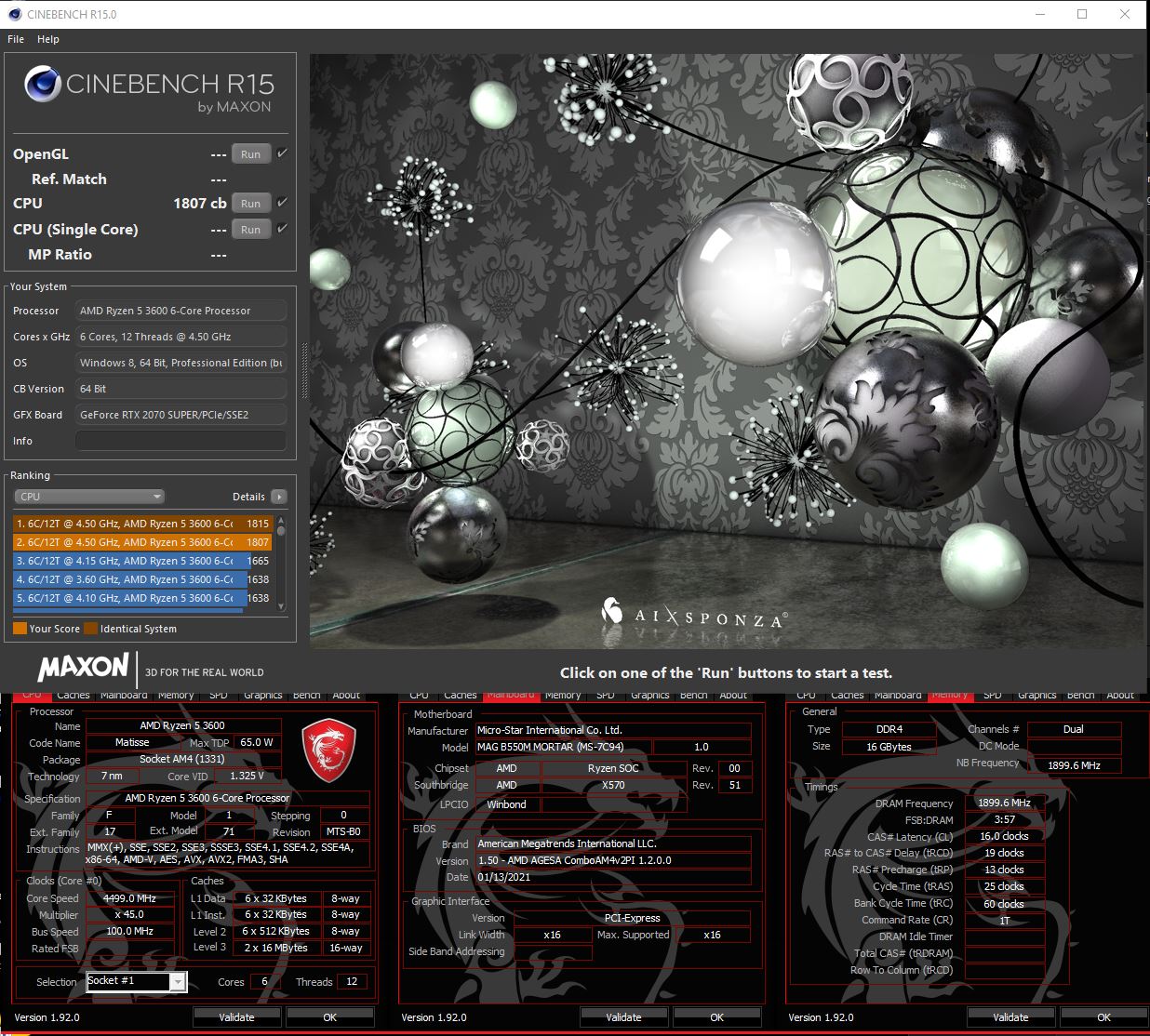Screen dimensions: 1150x1036
Task: Click OK in the Memory window
Action: point(1103,1017)
